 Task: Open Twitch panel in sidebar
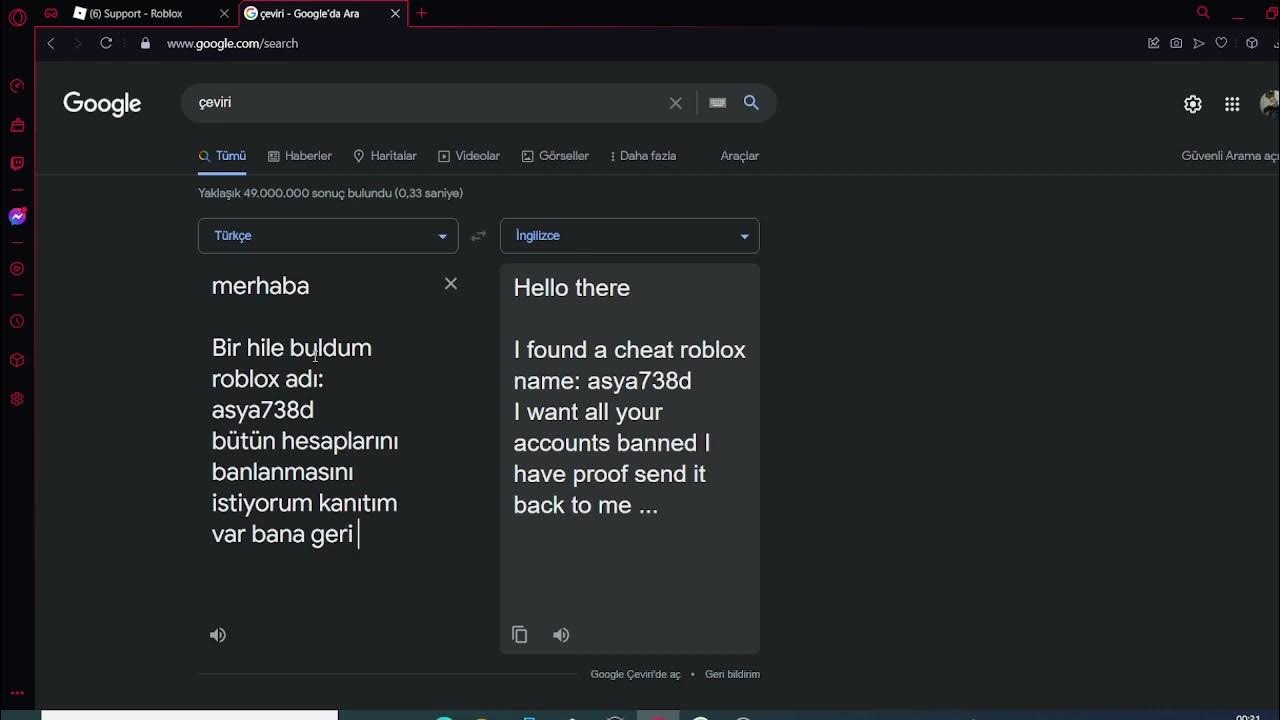point(17,163)
